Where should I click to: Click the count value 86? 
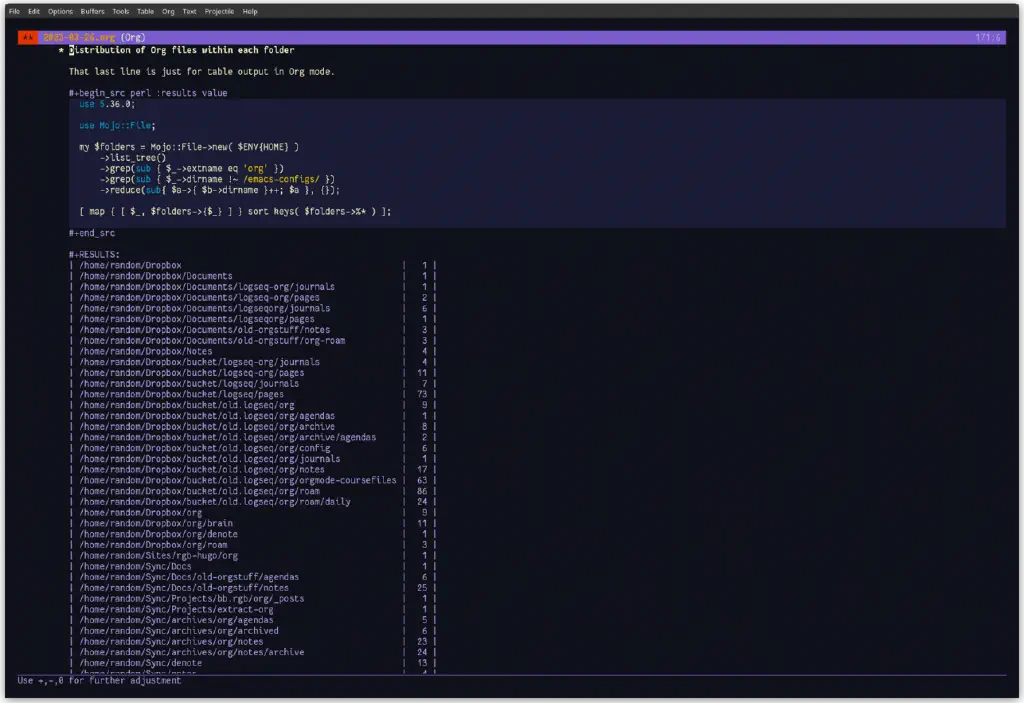(422, 491)
